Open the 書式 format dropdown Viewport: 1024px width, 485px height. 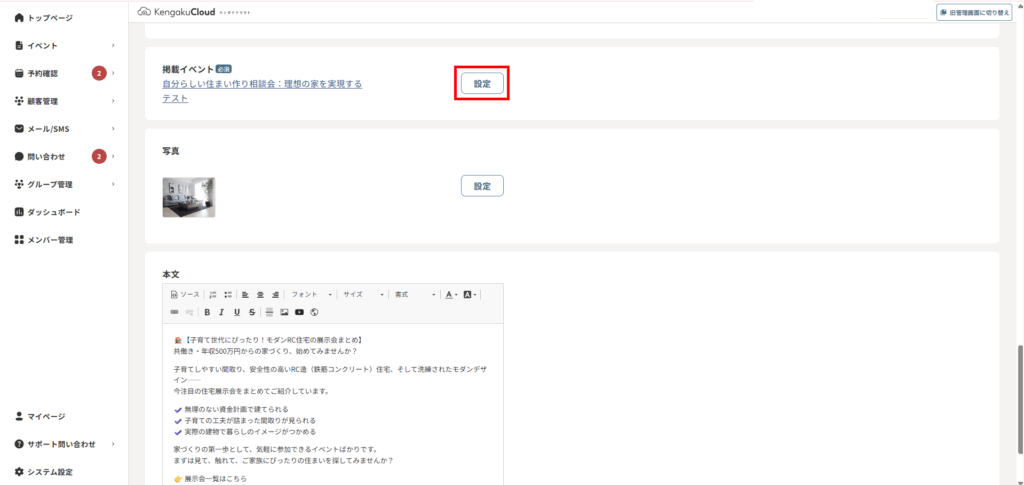click(x=415, y=295)
